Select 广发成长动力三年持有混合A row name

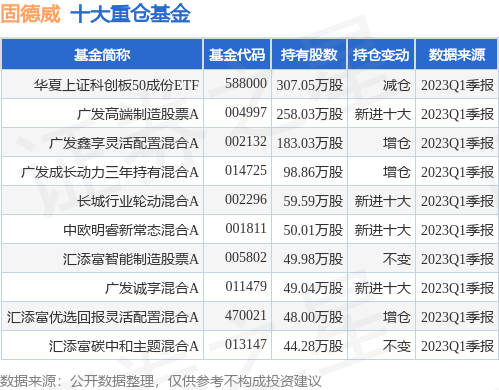coord(110,172)
